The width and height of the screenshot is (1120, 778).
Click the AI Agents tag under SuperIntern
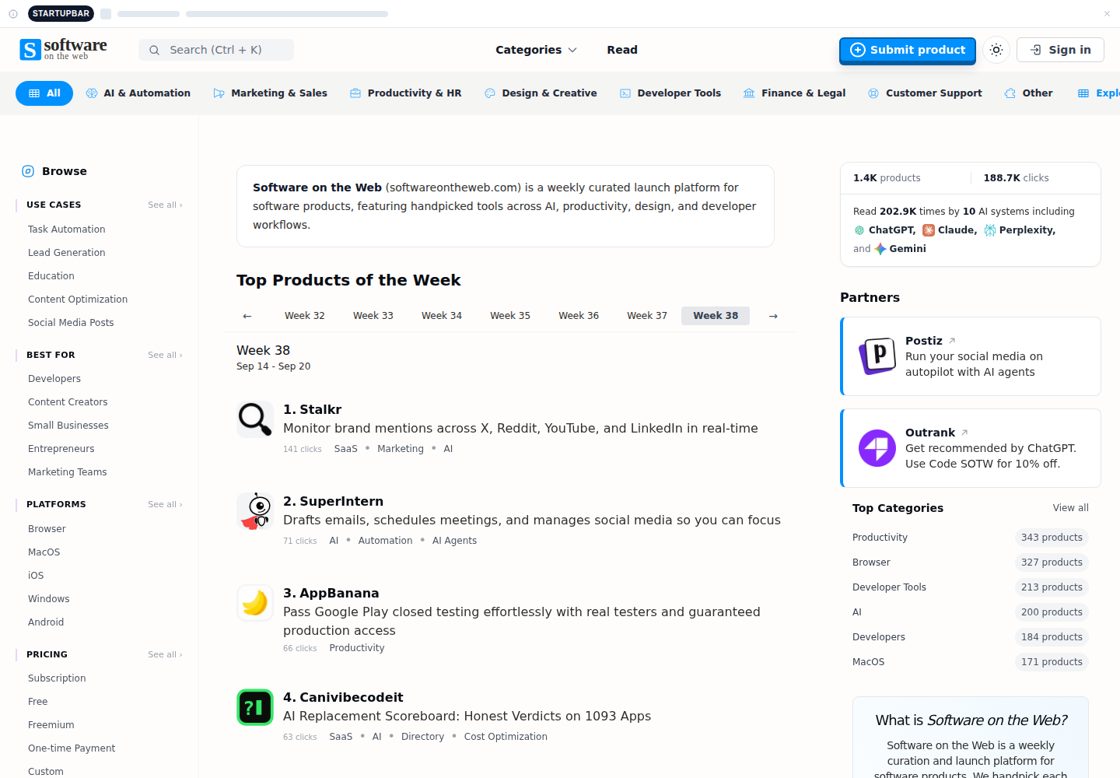point(454,541)
